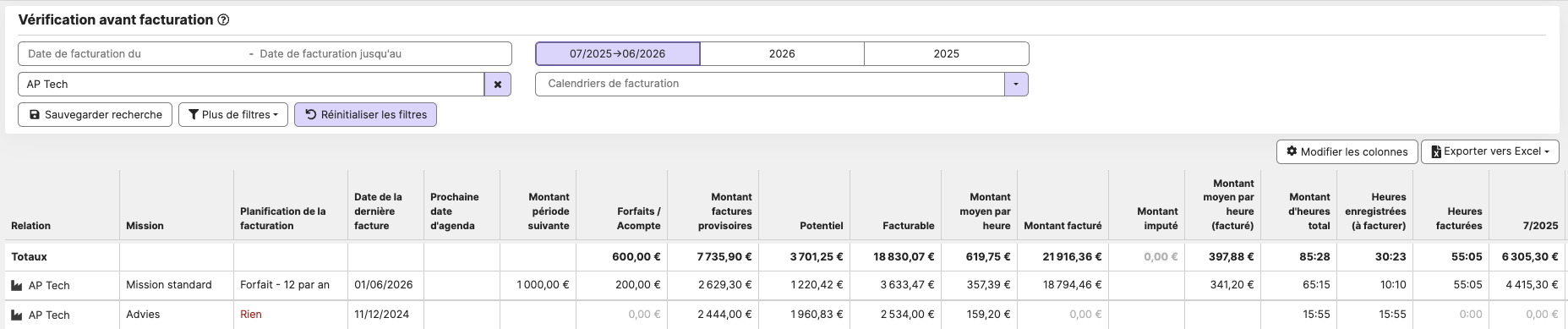Sort by Date de la dernière facture header
The height and width of the screenshot is (329, 1568).
(378, 211)
